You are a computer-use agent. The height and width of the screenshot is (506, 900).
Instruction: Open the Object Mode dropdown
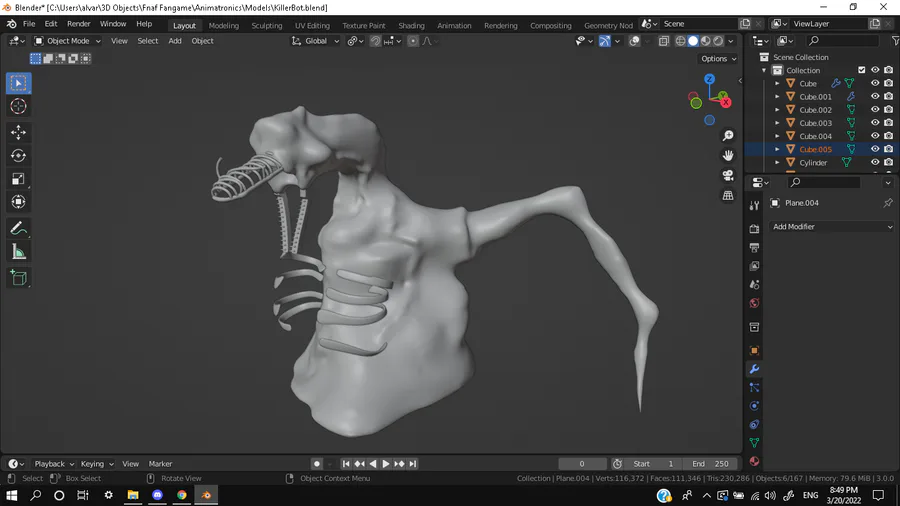pos(68,41)
